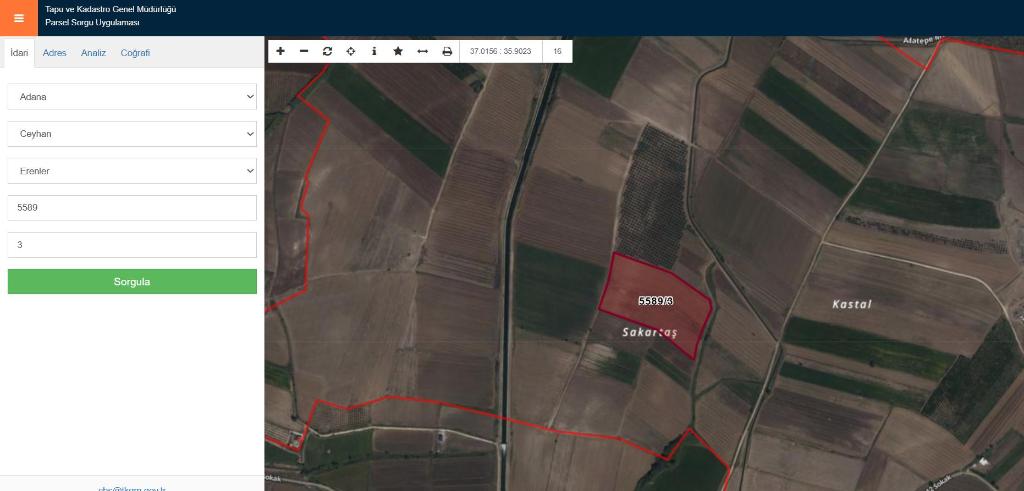Select the Coğrafi tab

click(x=135, y=53)
